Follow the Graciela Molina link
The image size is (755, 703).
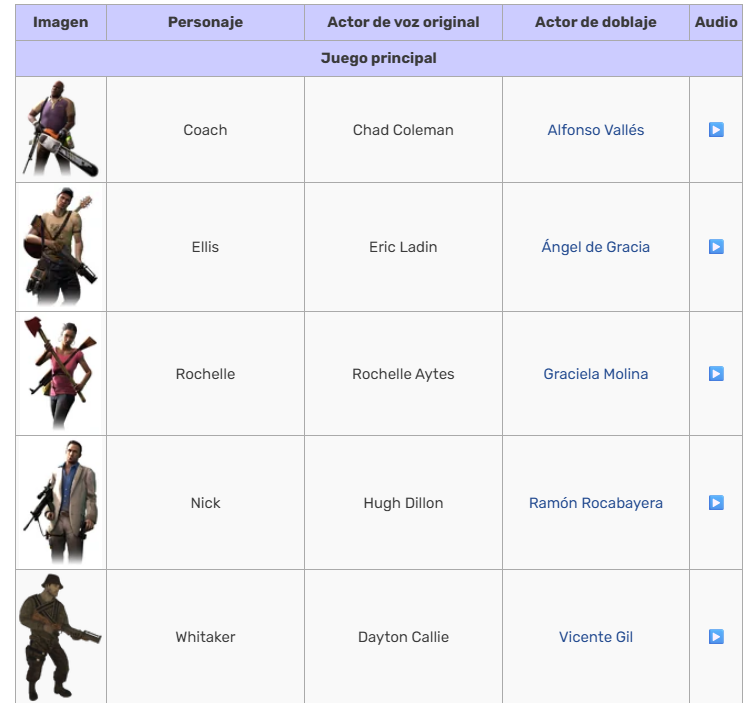pyautogui.click(x=596, y=374)
